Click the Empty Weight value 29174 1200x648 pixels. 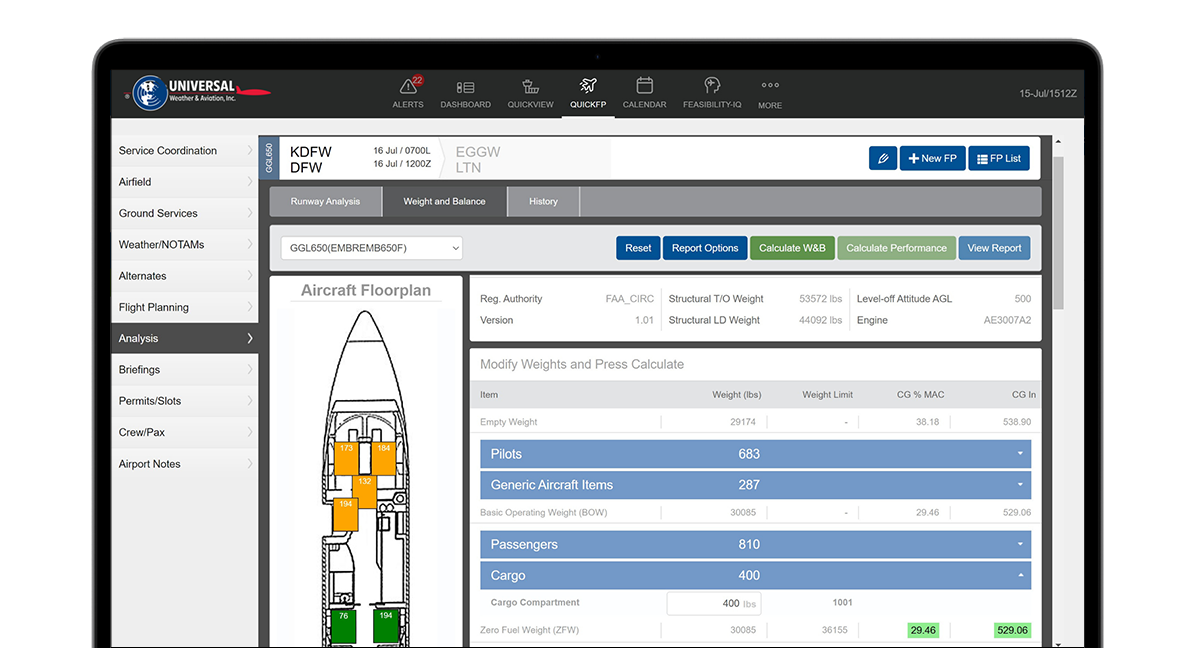point(743,422)
